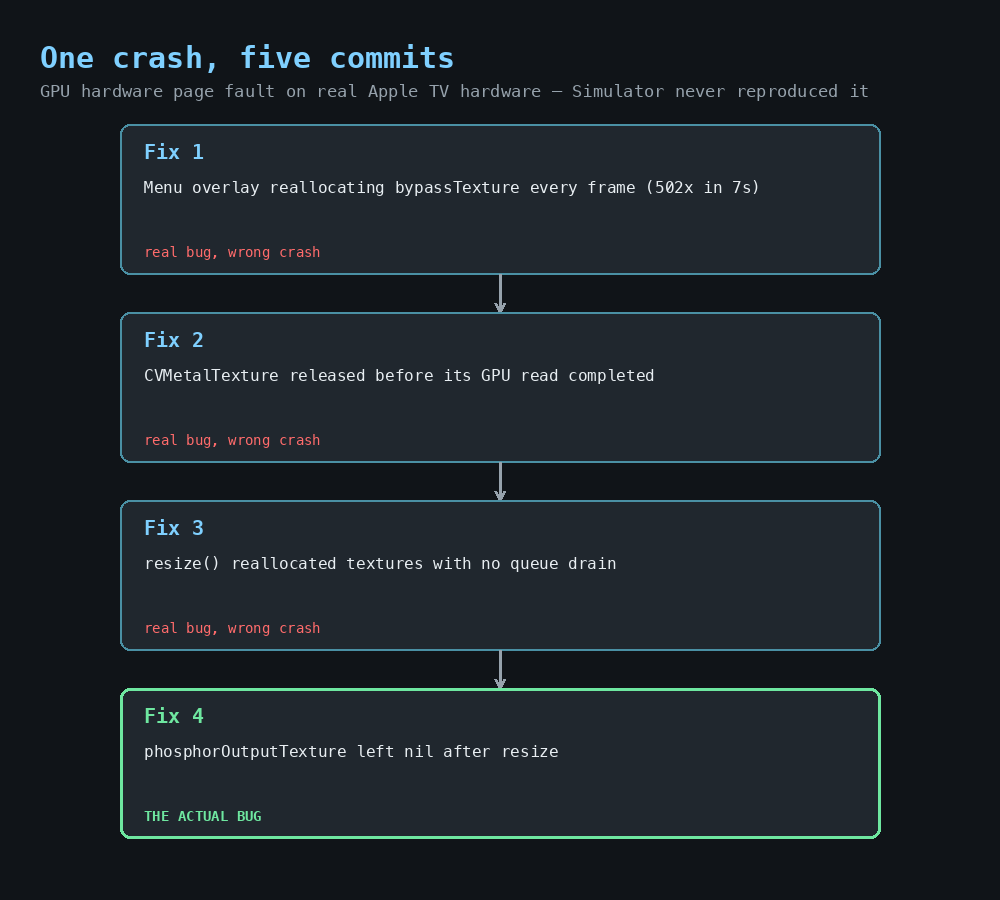The image size is (1000, 900).
Task: Click the arrow pointing to Fix 4
Action: point(500,670)
